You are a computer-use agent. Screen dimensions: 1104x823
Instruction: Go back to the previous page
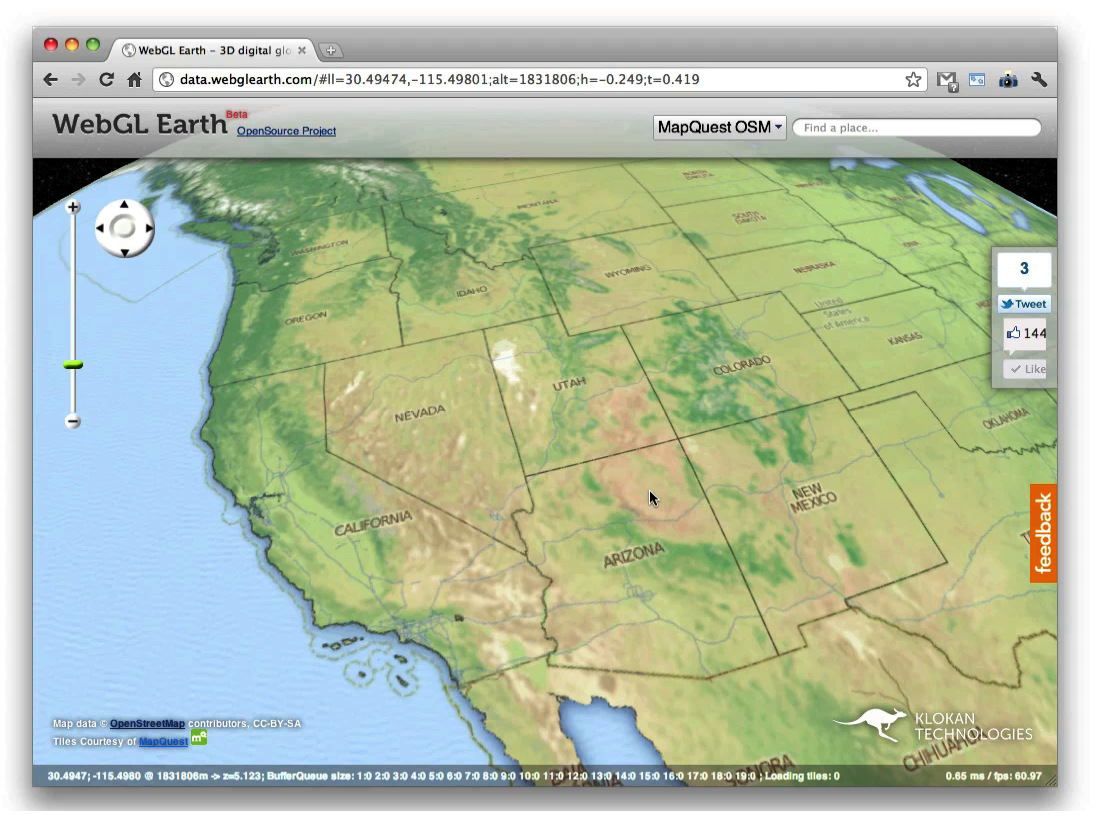pos(50,80)
